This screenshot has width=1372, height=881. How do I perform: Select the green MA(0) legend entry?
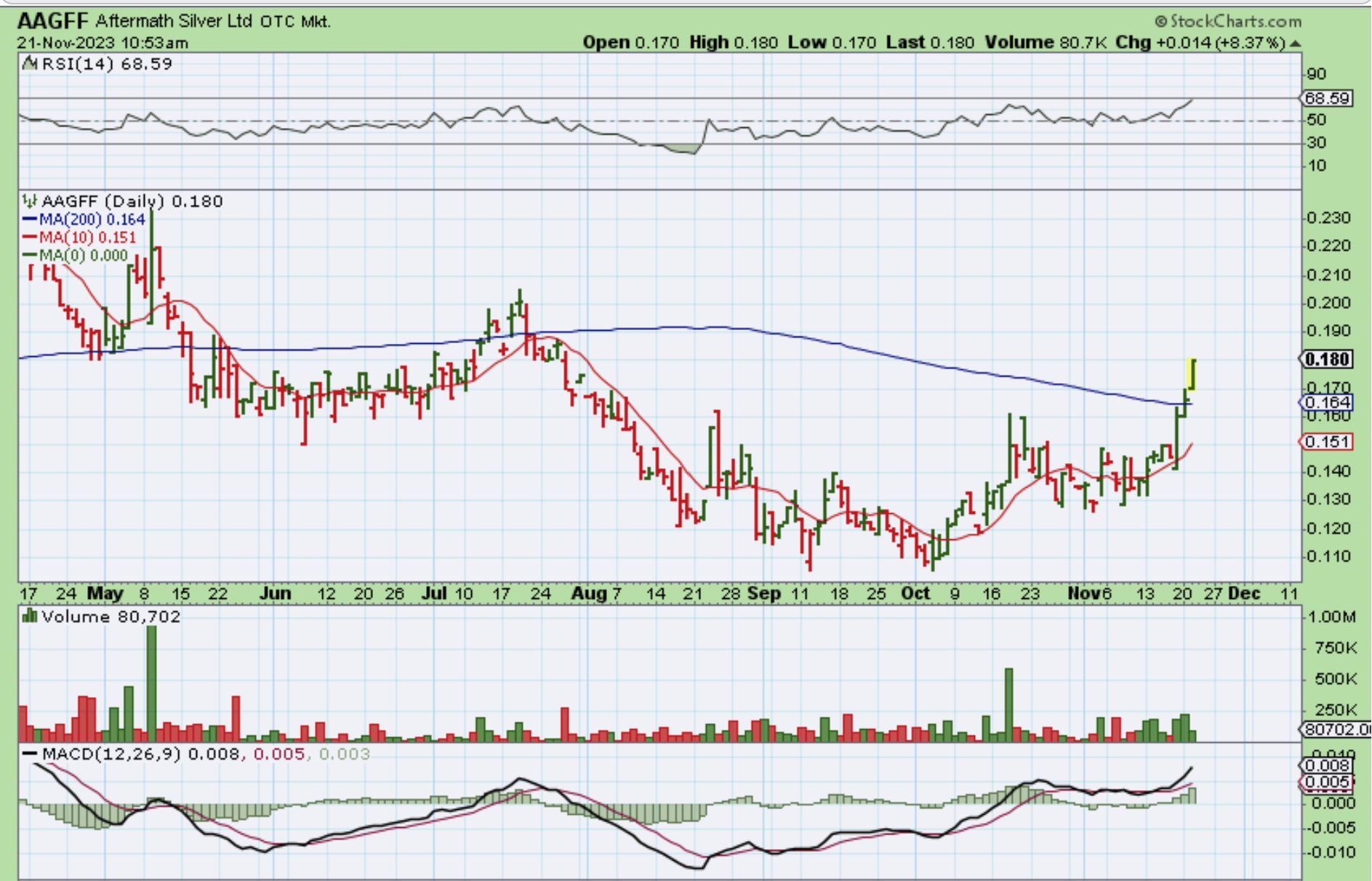point(75,256)
